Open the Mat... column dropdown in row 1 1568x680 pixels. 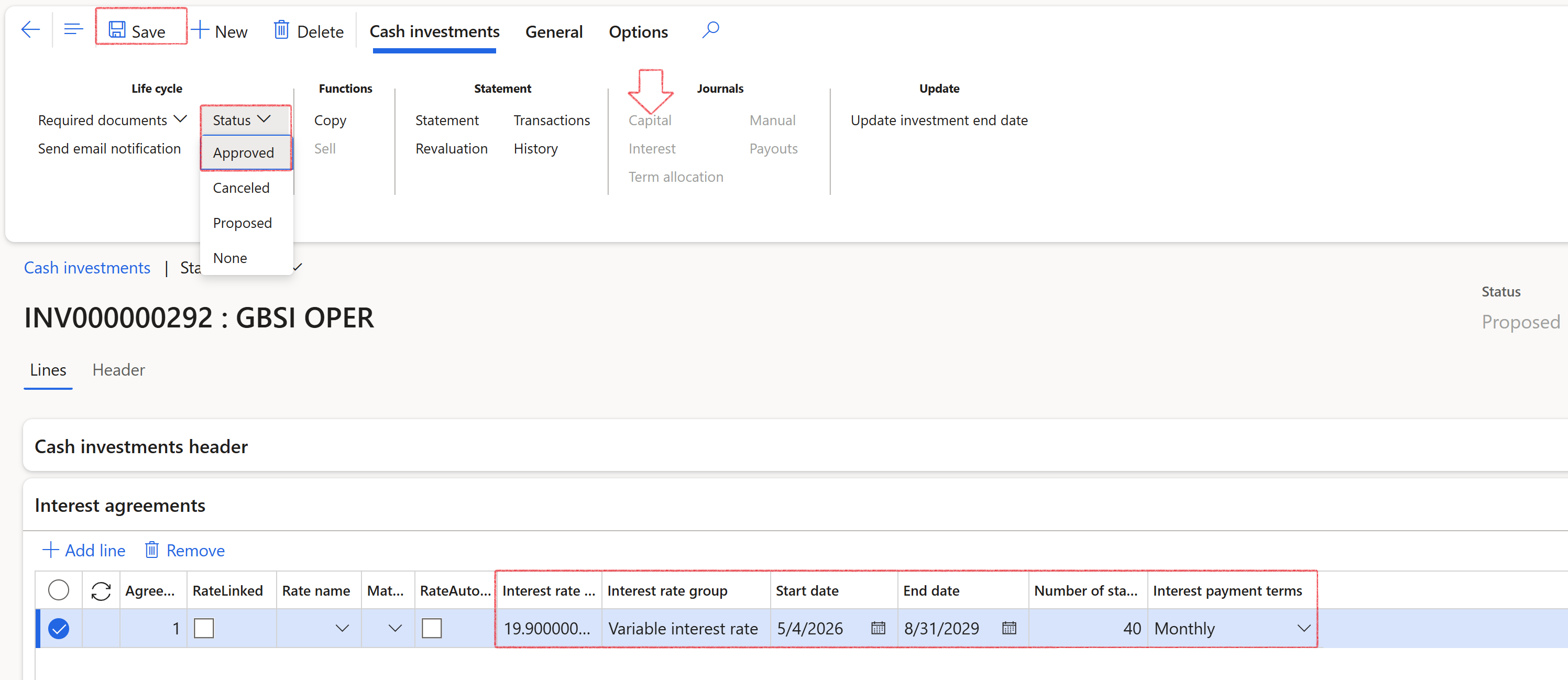(x=395, y=628)
